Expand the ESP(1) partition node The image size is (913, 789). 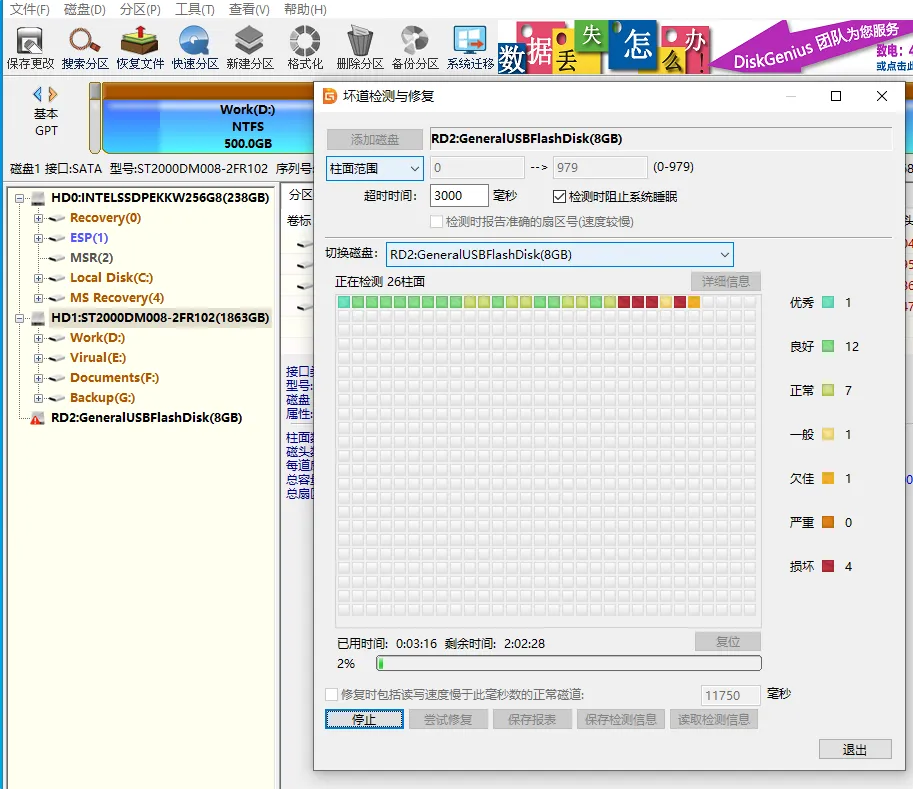(x=38, y=238)
